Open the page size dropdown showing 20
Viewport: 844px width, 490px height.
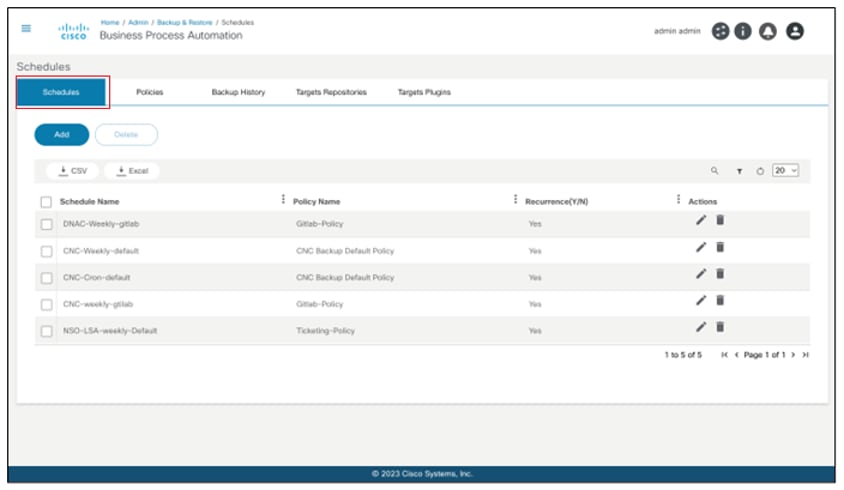click(x=785, y=171)
